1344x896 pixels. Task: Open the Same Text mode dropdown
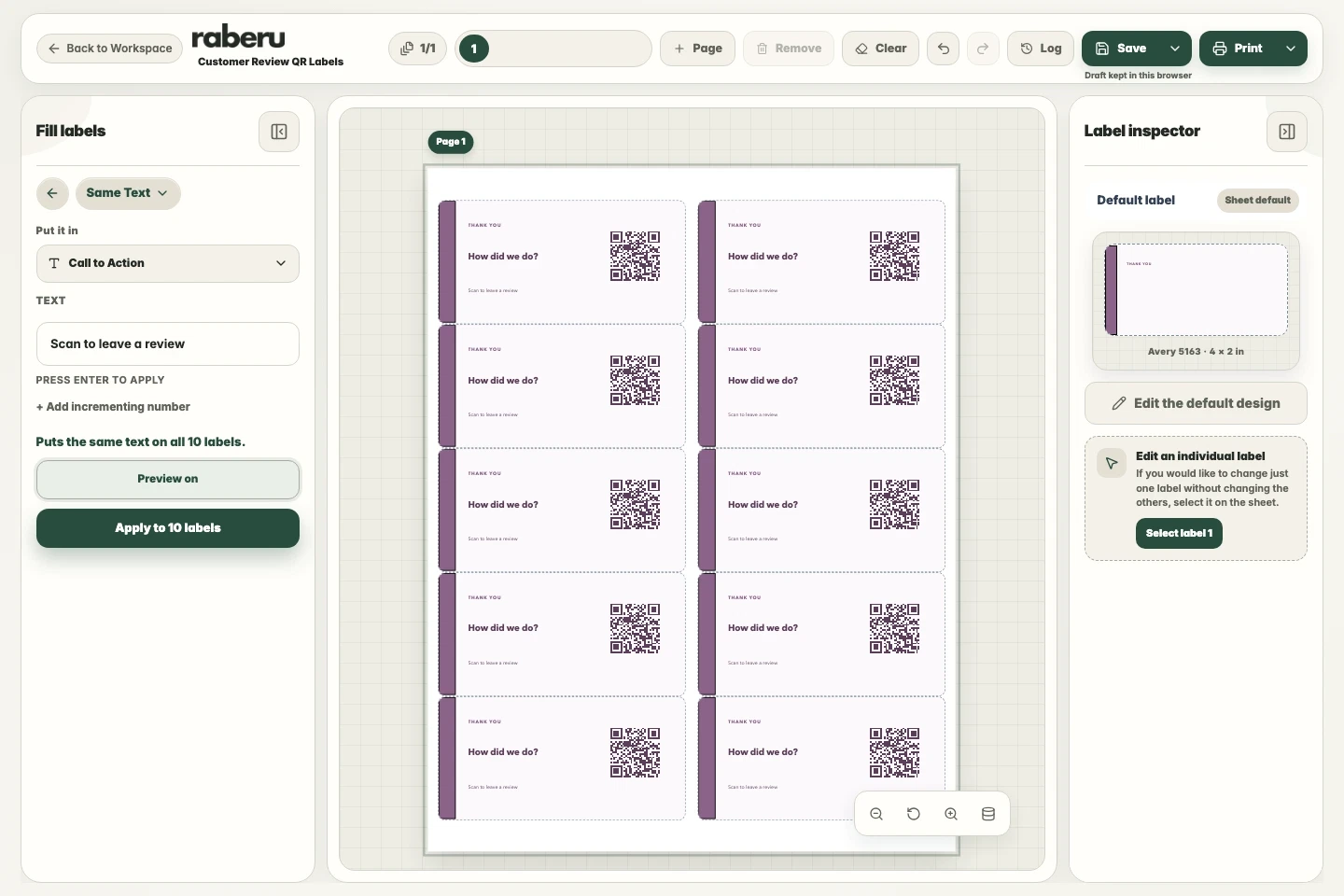(128, 193)
